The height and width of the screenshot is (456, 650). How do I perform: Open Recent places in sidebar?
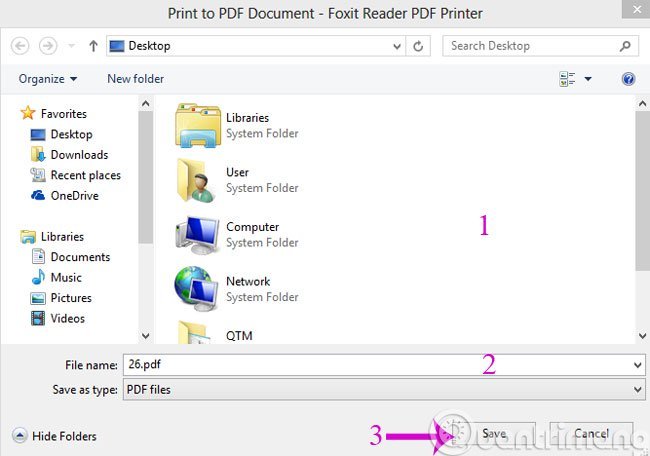85,175
